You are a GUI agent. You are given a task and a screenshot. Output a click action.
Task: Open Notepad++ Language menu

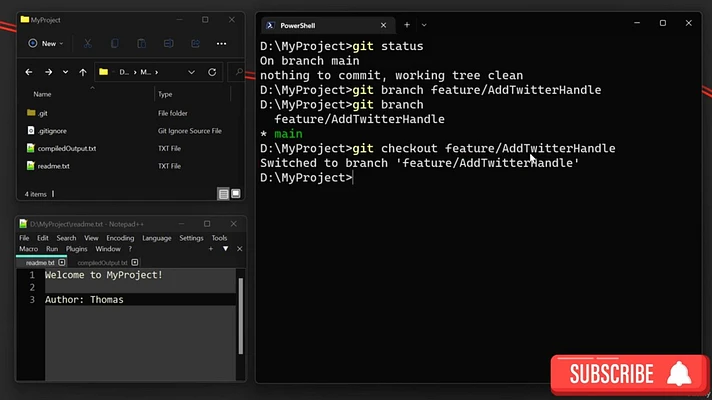coord(157,238)
